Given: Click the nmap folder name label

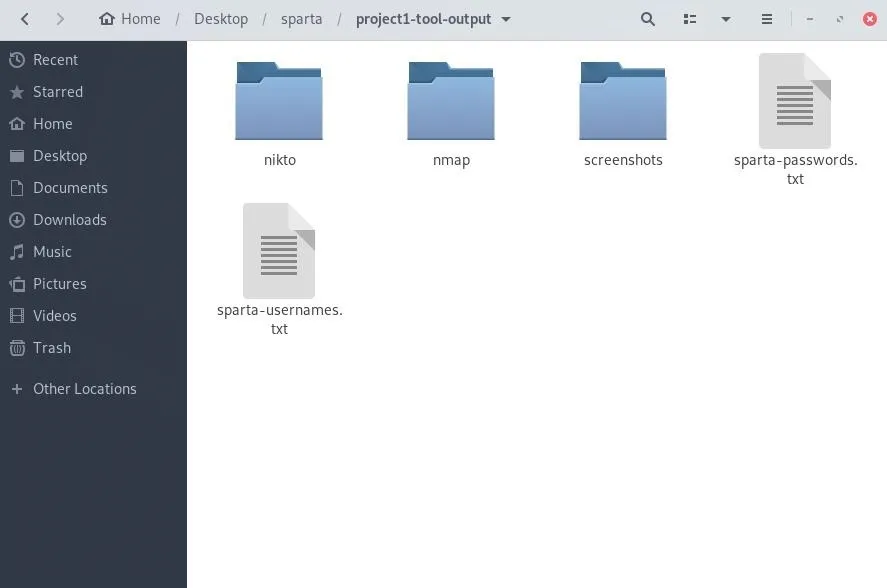Looking at the screenshot, I should click(451, 160).
